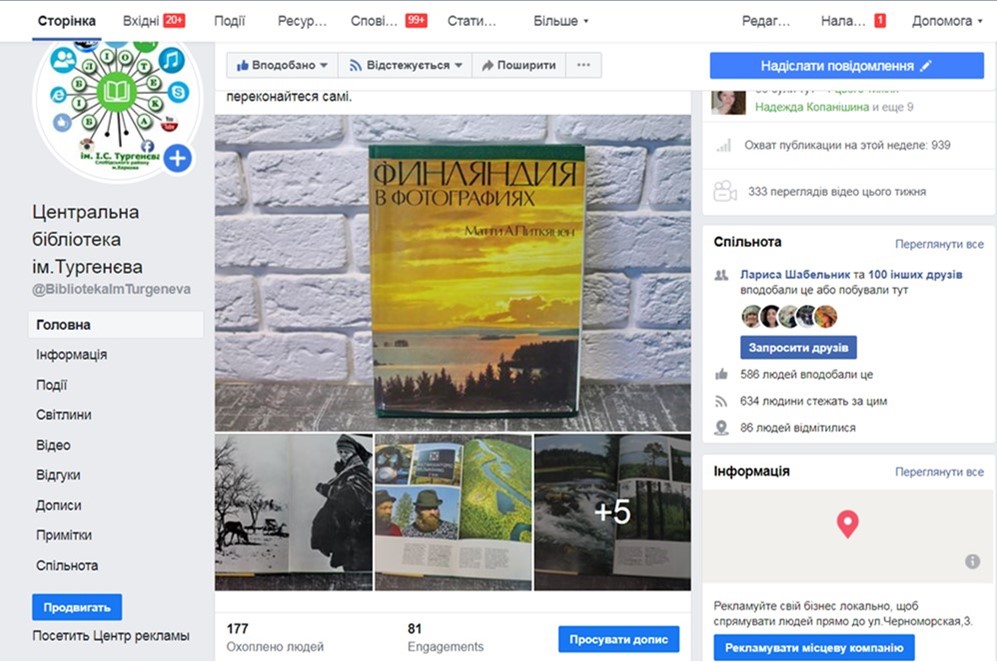The width and height of the screenshot is (997, 662).
Task: Open the three-dots more options button
Action: click(x=584, y=65)
